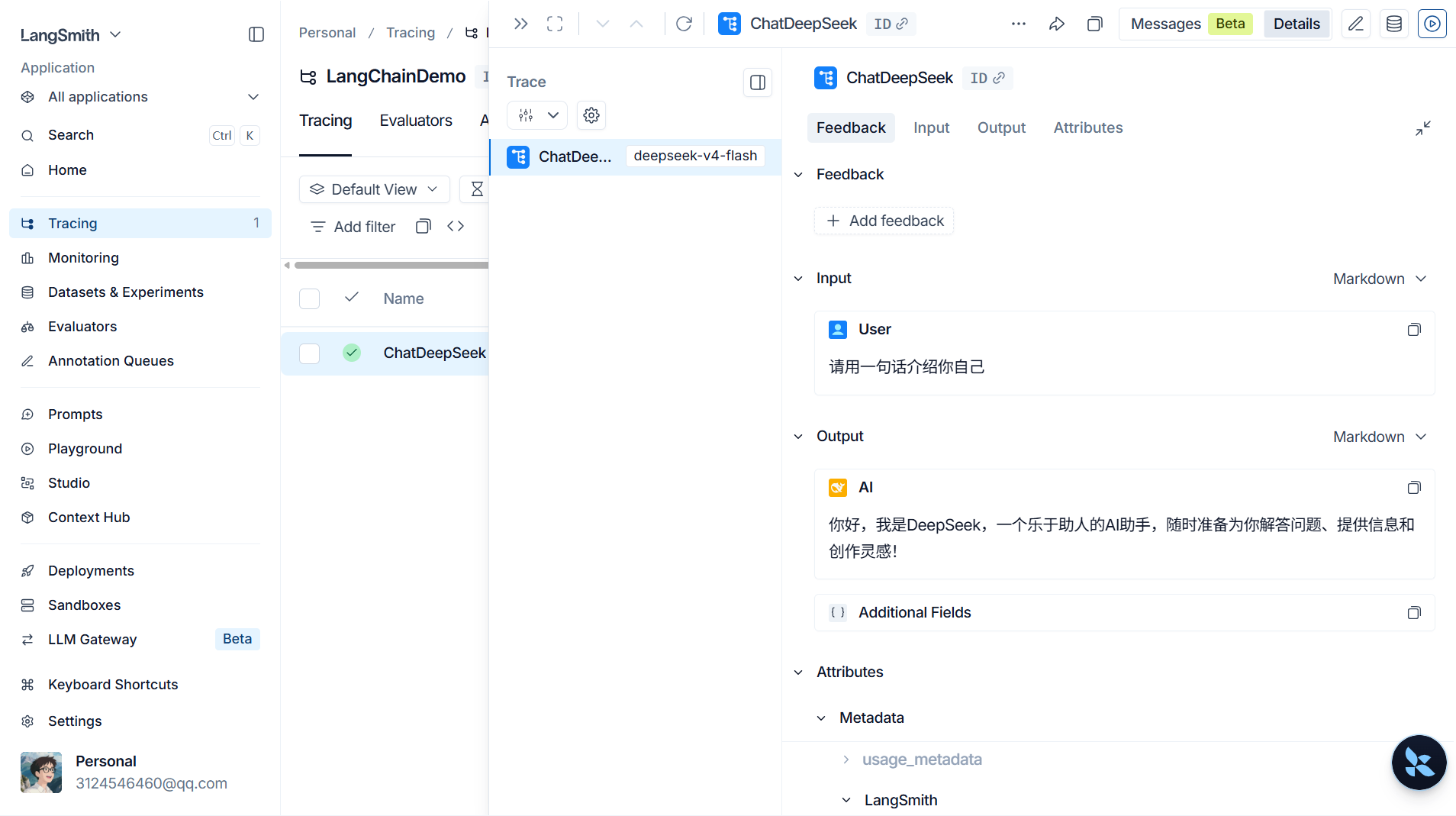Viewport: 1456px width, 816px height.
Task: Expand trace panel to fullscreen
Action: point(555,24)
